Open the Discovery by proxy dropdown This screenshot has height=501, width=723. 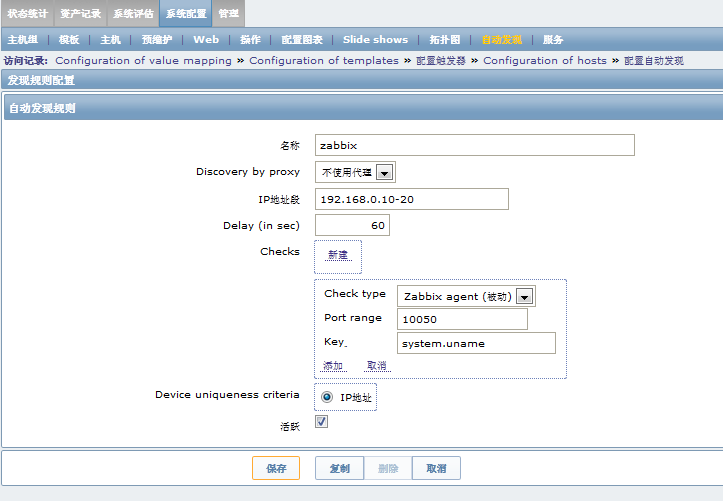point(355,172)
